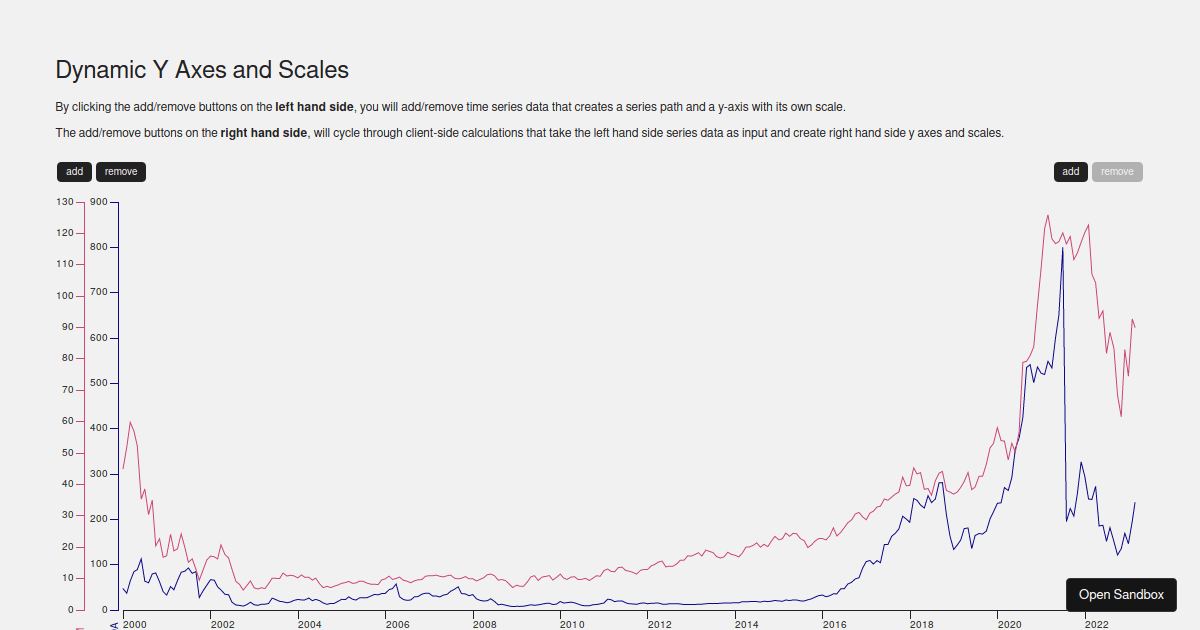The height and width of the screenshot is (630, 1200).
Task: Click the blue series 2021 spike peak
Action: [x=1062, y=250]
